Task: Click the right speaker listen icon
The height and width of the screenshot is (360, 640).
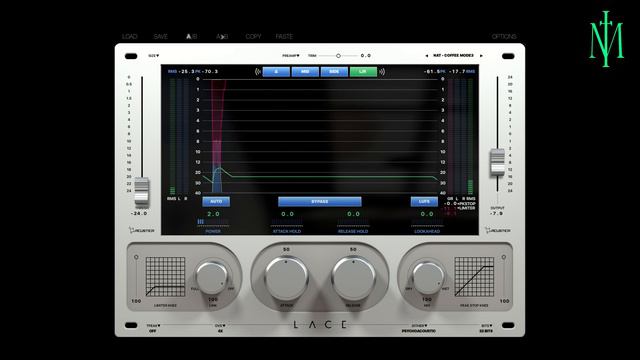Action: 382,72
